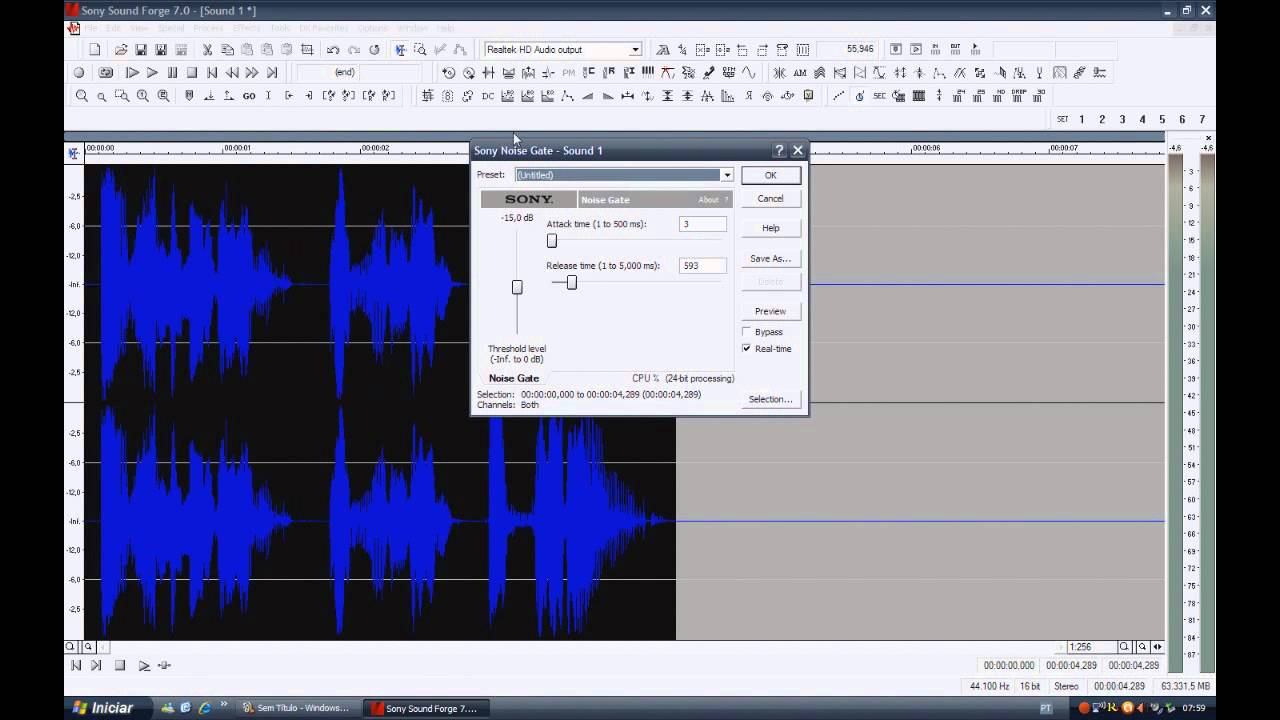Click the Redo arrow icon

click(354, 49)
